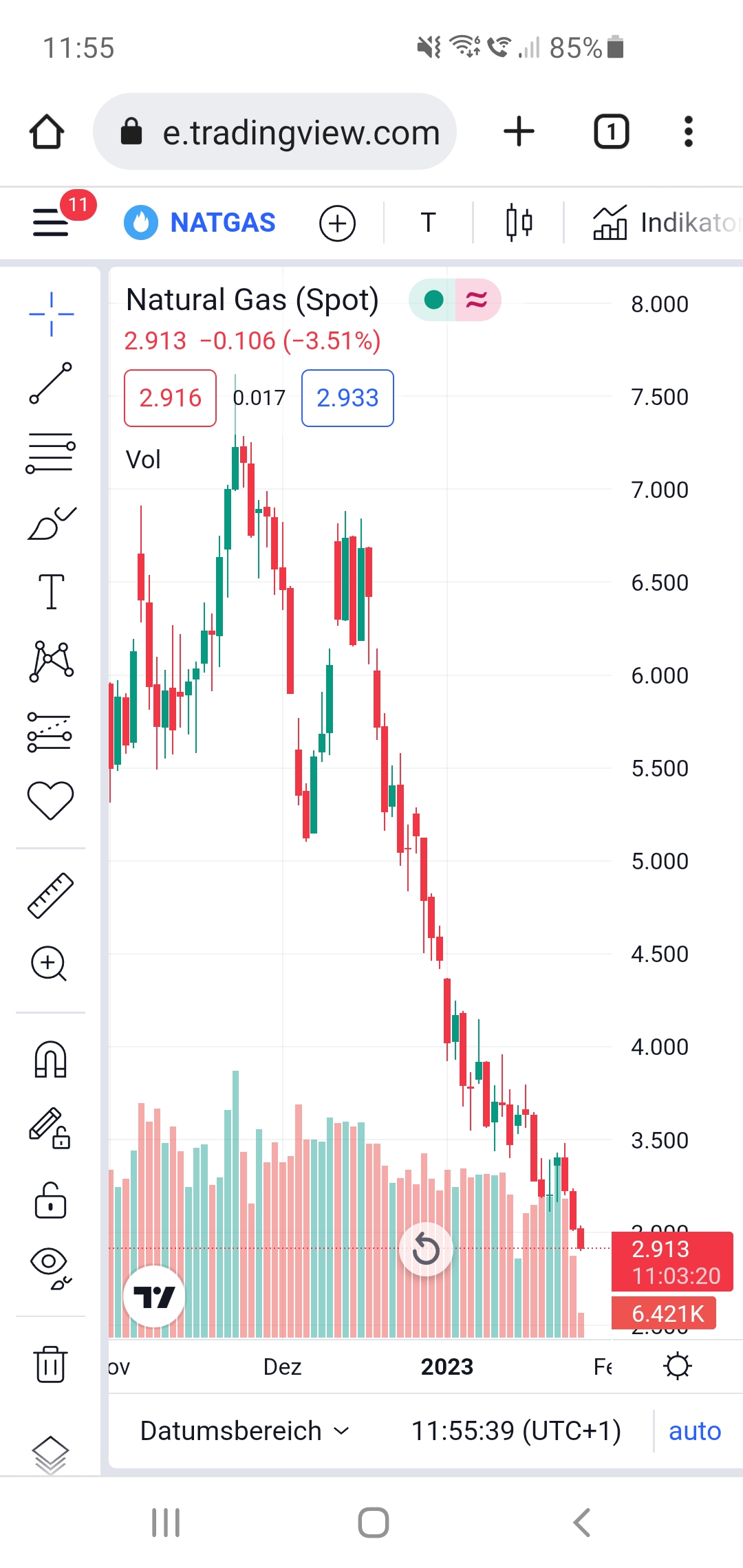Viewport: 743px width, 1568px height.
Task: Hide all drawings with eye icon
Action: [x=50, y=1267]
